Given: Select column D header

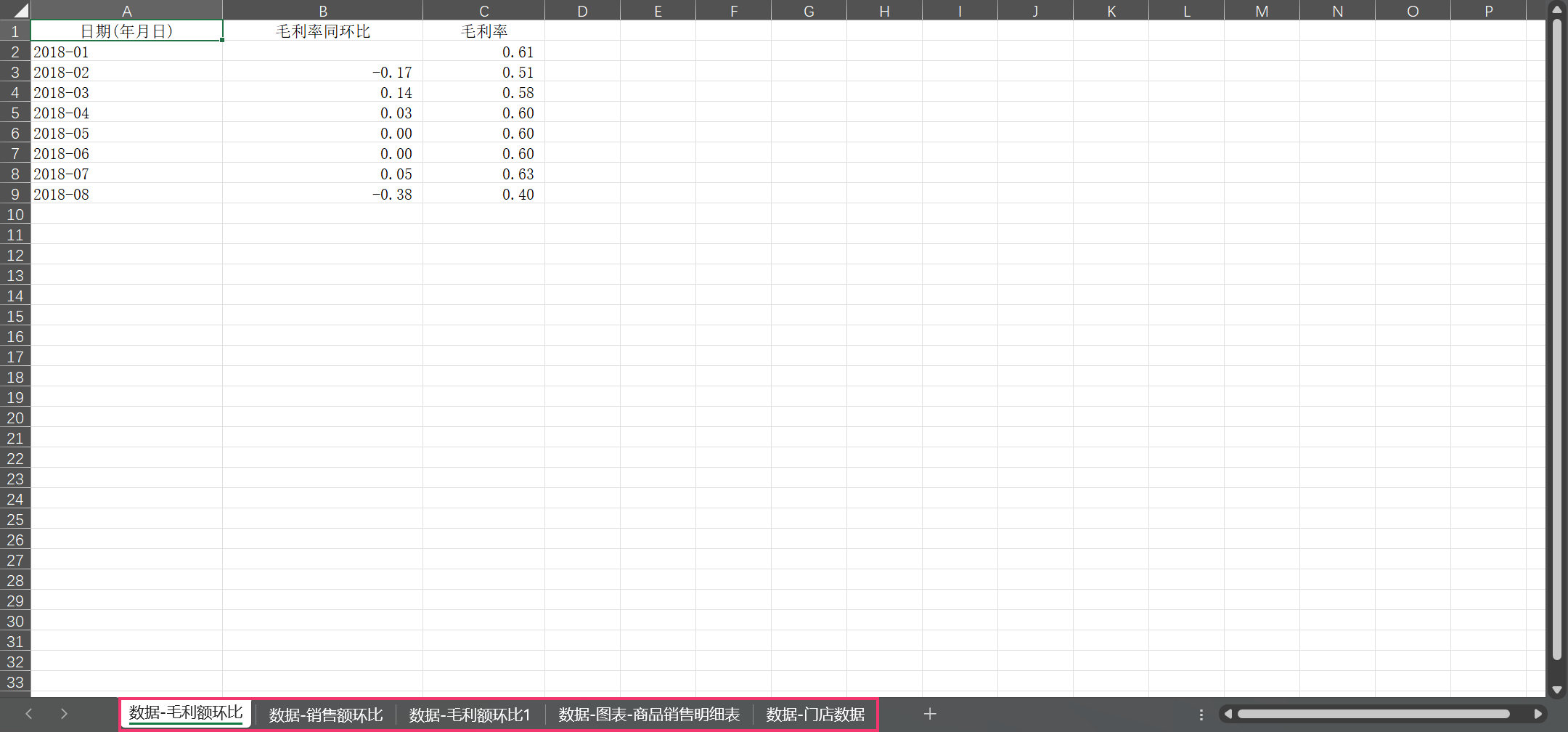Looking at the screenshot, I should [583, 10].
